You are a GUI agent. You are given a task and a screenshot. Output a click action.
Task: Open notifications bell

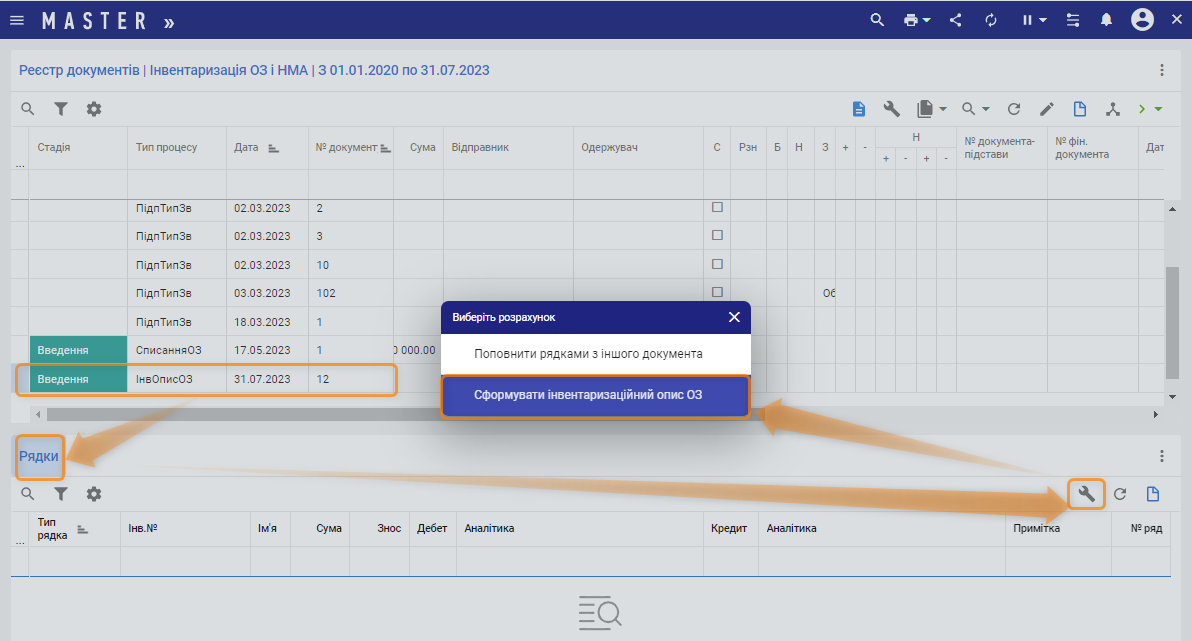click(x=1107, y=20)
